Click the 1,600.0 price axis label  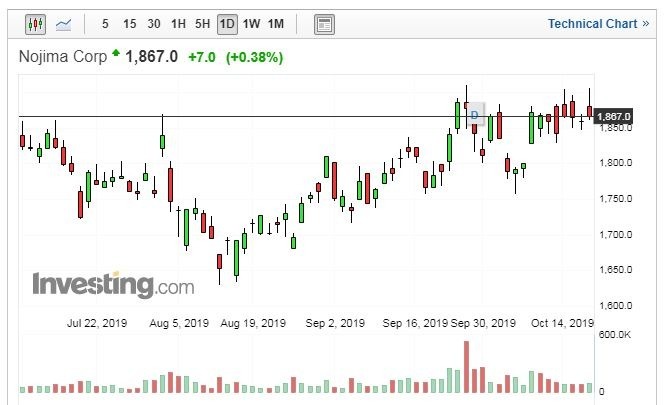616,305
